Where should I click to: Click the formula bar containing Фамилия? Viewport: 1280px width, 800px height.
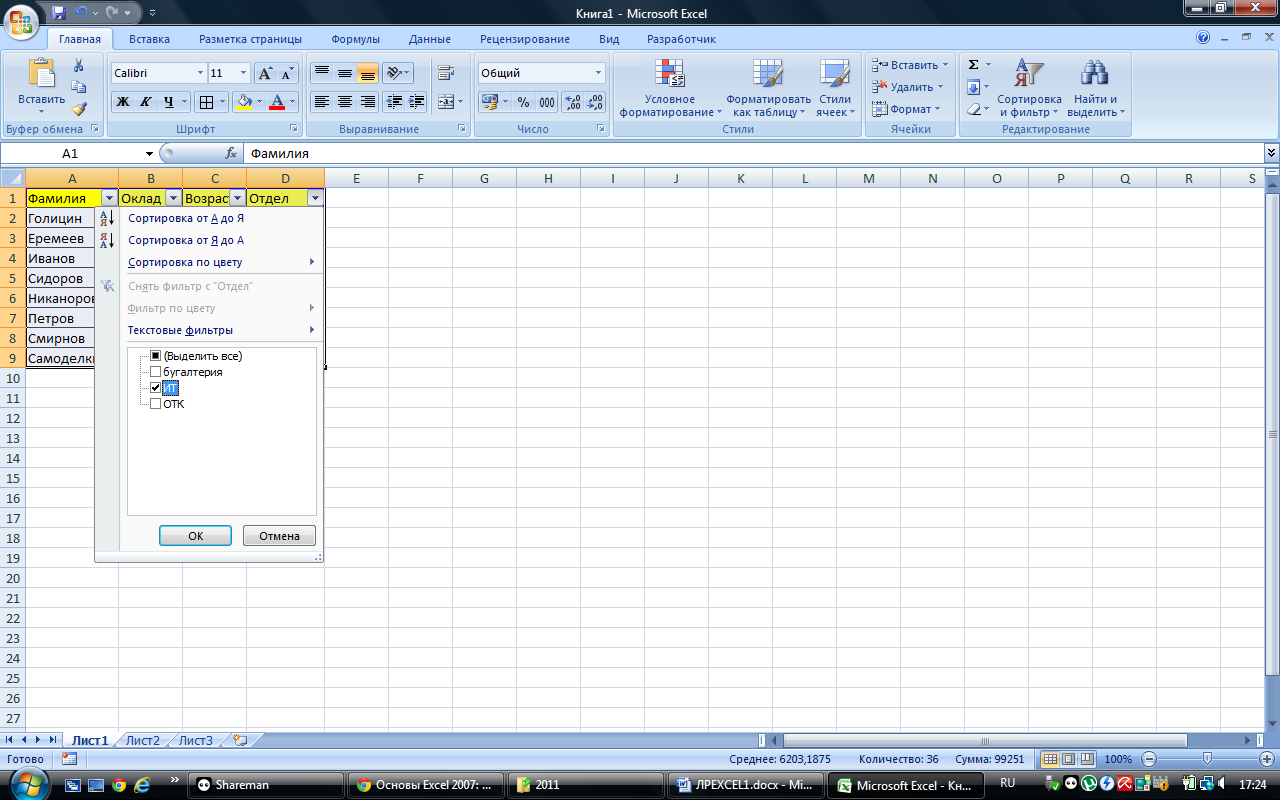coord(752,154)
